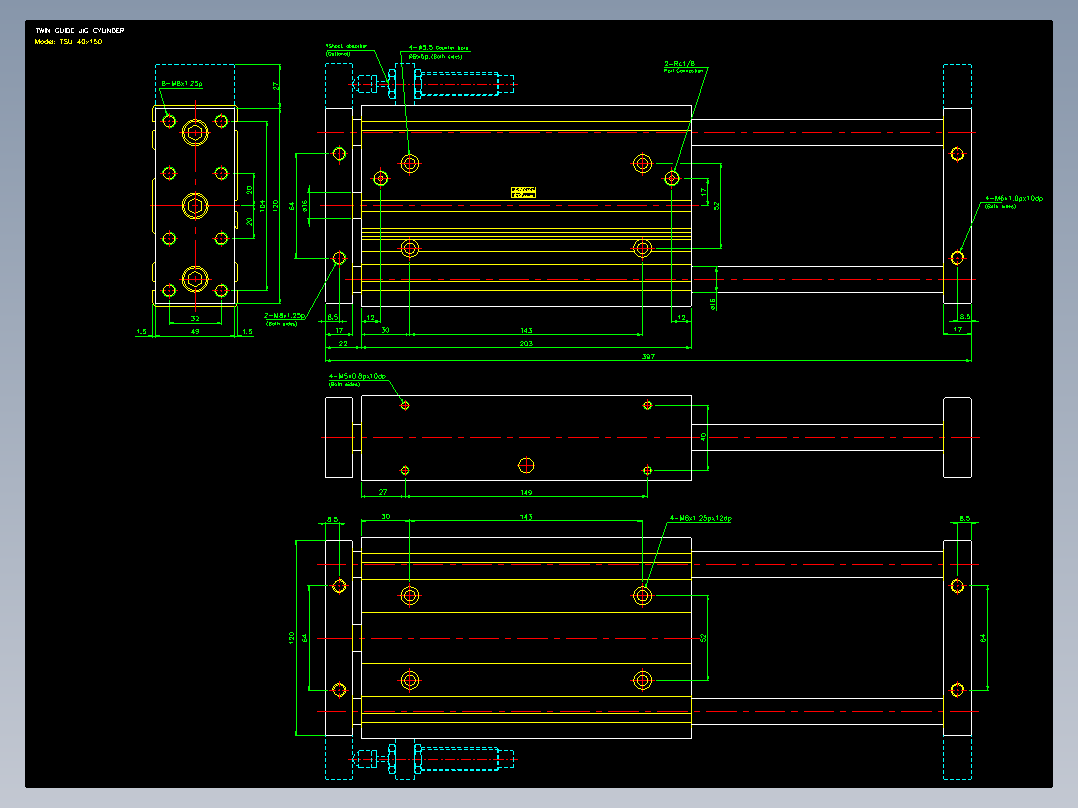Image resolution: width=1078 pixels, height=808 pixels.
Task: Click the 27 dimension above end view
Action: click(275, 86)
